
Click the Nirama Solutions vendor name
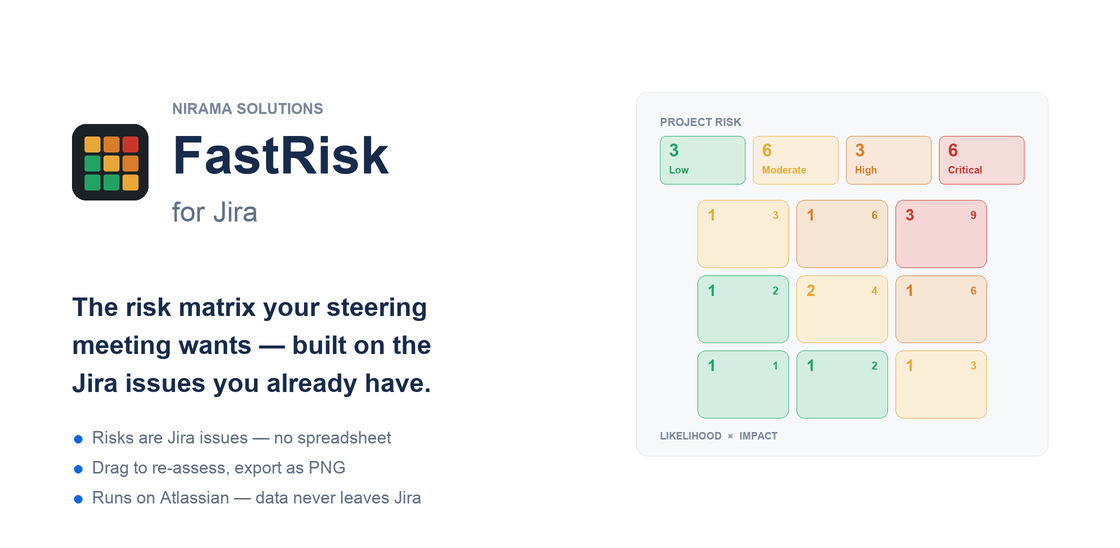point(247,109)
